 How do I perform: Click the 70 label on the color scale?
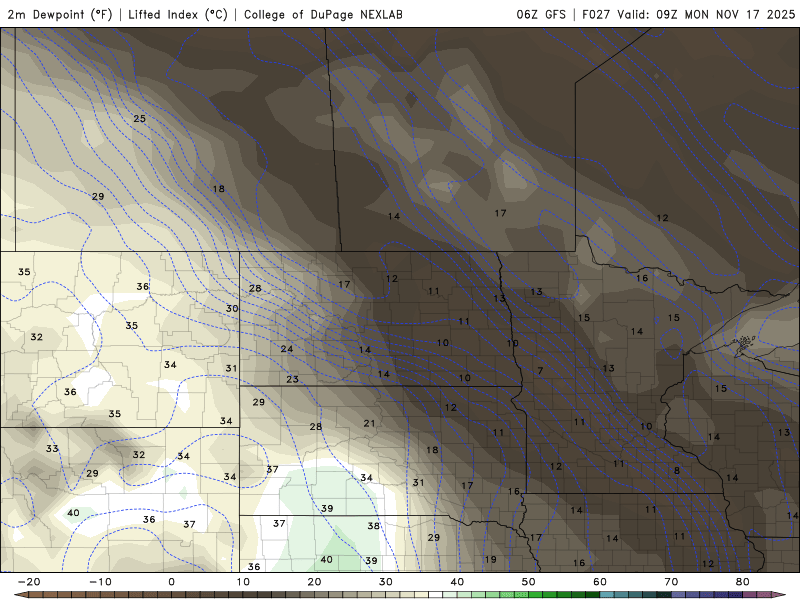tap(671, 582)
